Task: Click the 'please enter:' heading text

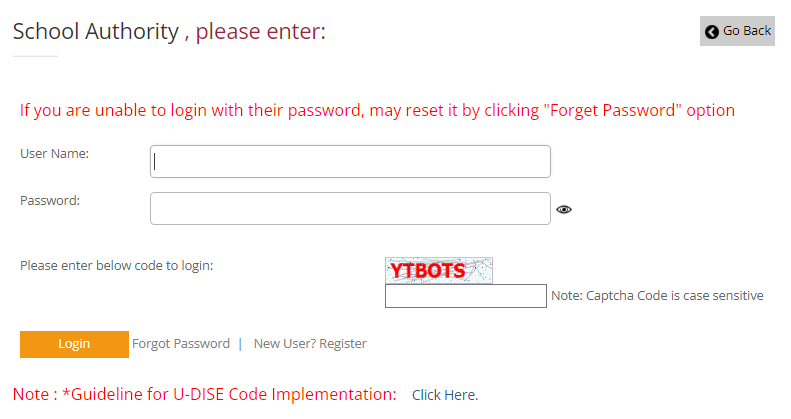Action: coord(261,31)
